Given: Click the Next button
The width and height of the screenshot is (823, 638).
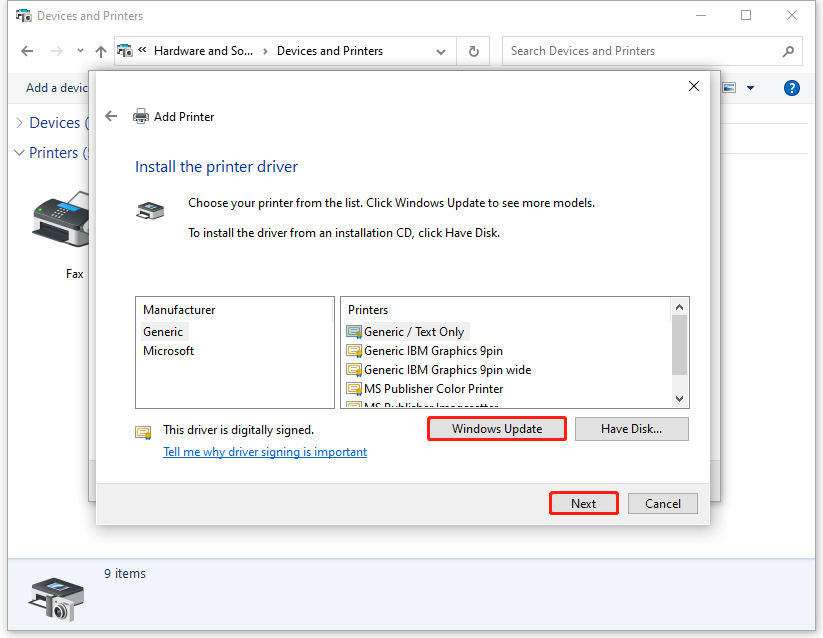Looking at the screenshot, I should pos(583,503).
